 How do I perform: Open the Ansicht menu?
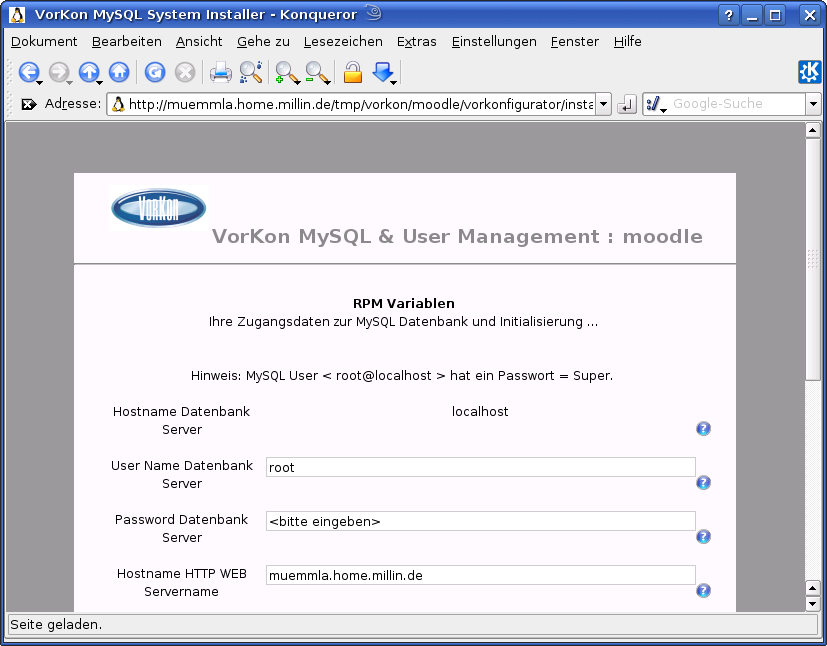[x=199, y=42]
